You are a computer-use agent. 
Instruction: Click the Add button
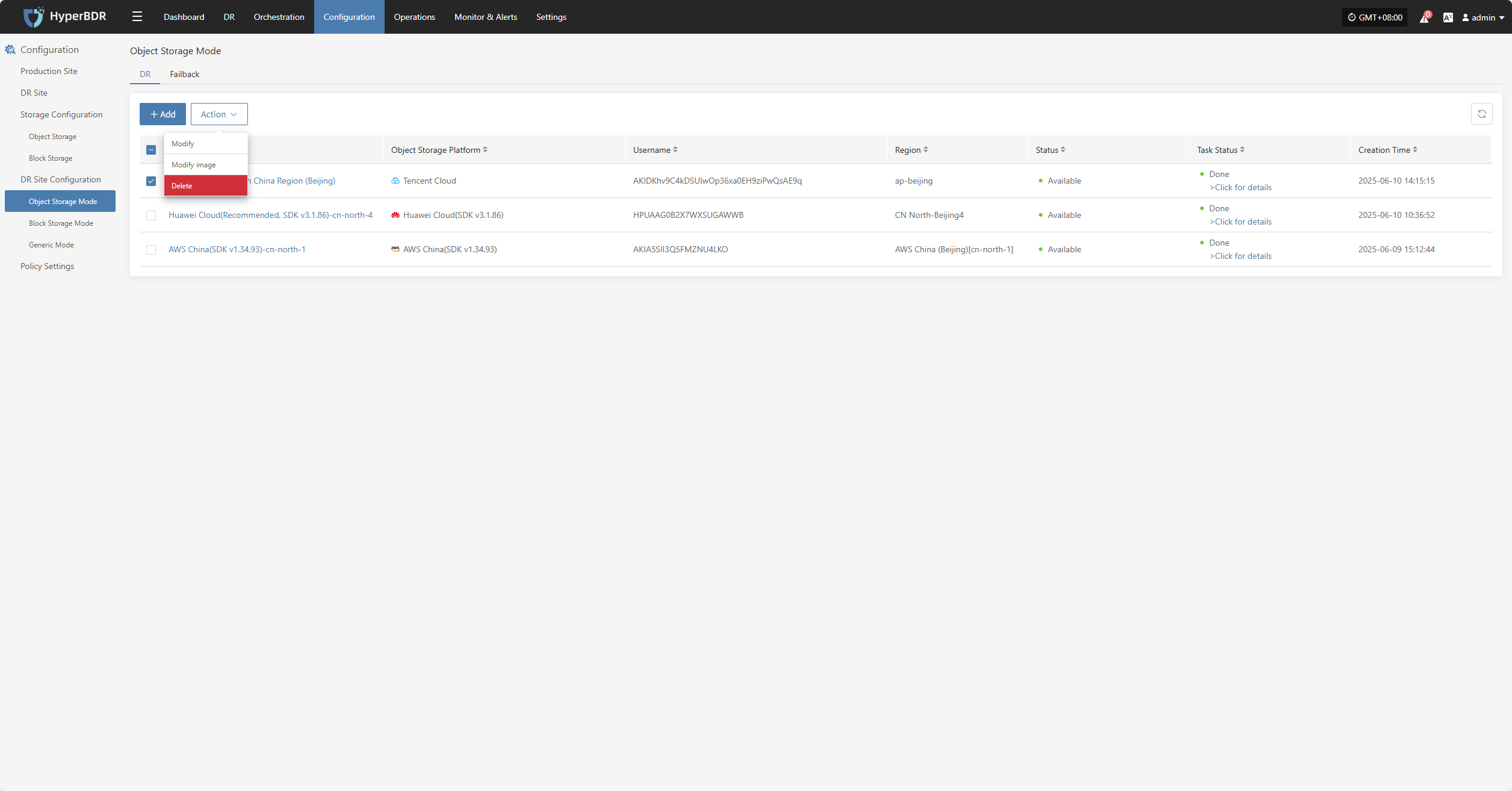(163, 114)
